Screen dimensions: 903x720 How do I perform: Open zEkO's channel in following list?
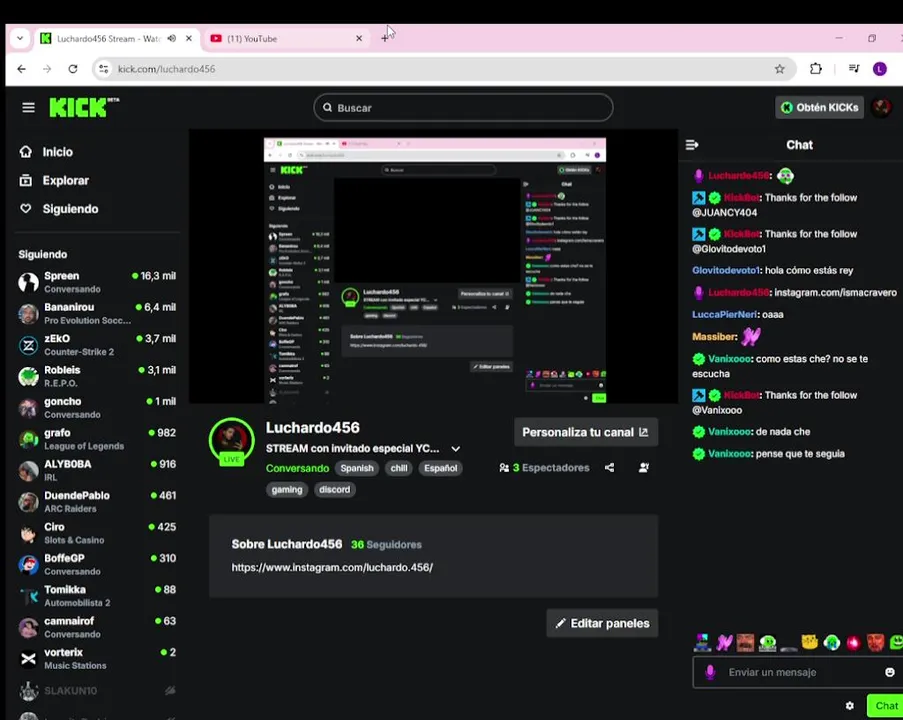pos(97,345)
